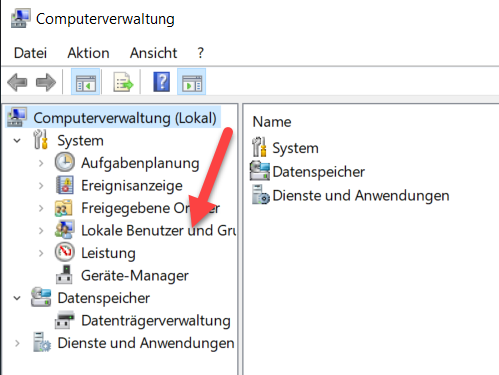The height and width of the screenshot is (375, 499).
Task: Open the Ansicht menu
Action: (153, 53)
